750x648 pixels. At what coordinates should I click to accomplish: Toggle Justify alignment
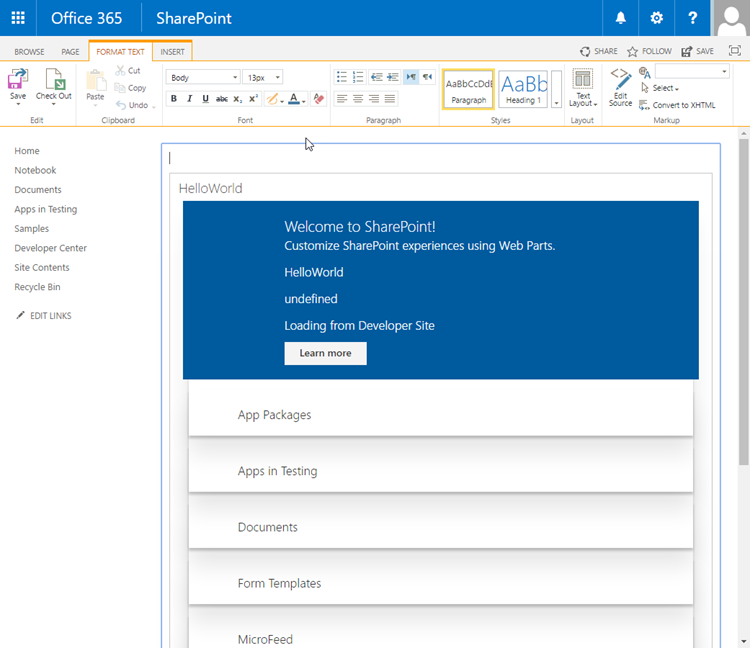390,99
